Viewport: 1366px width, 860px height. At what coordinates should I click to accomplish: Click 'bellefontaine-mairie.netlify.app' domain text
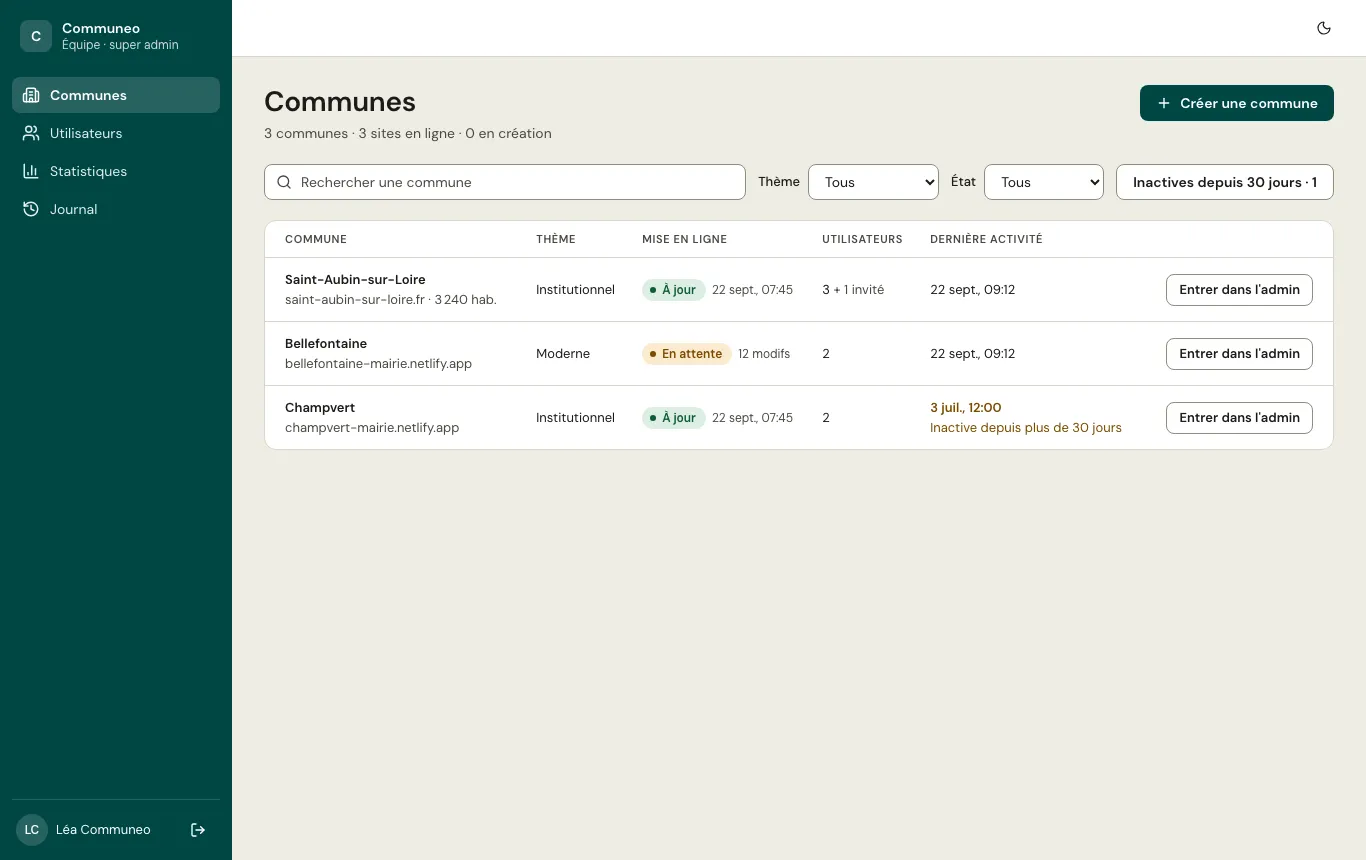tap(378, 364)
